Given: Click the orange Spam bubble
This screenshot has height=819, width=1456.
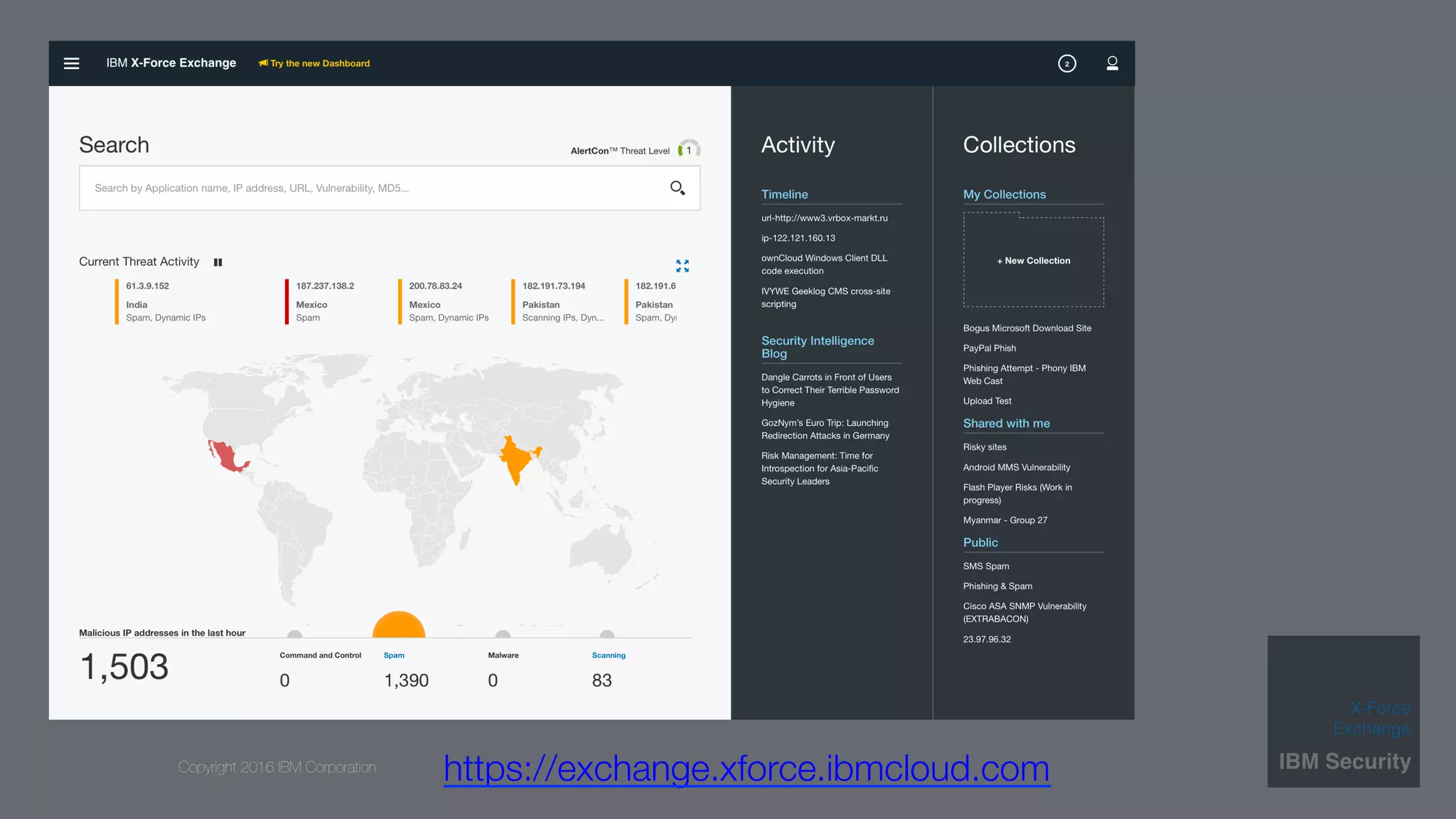Looking at the screenshot, I should [399, 624].
